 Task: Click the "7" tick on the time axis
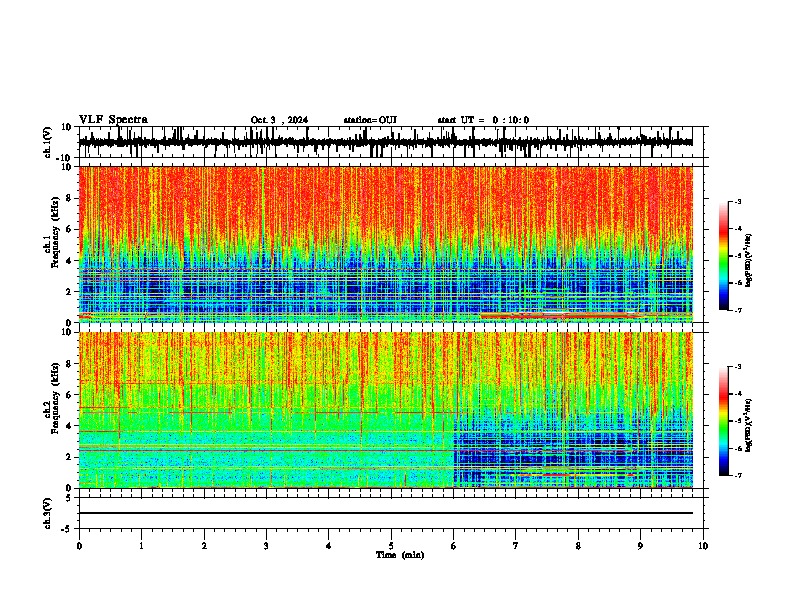point(516,546)
